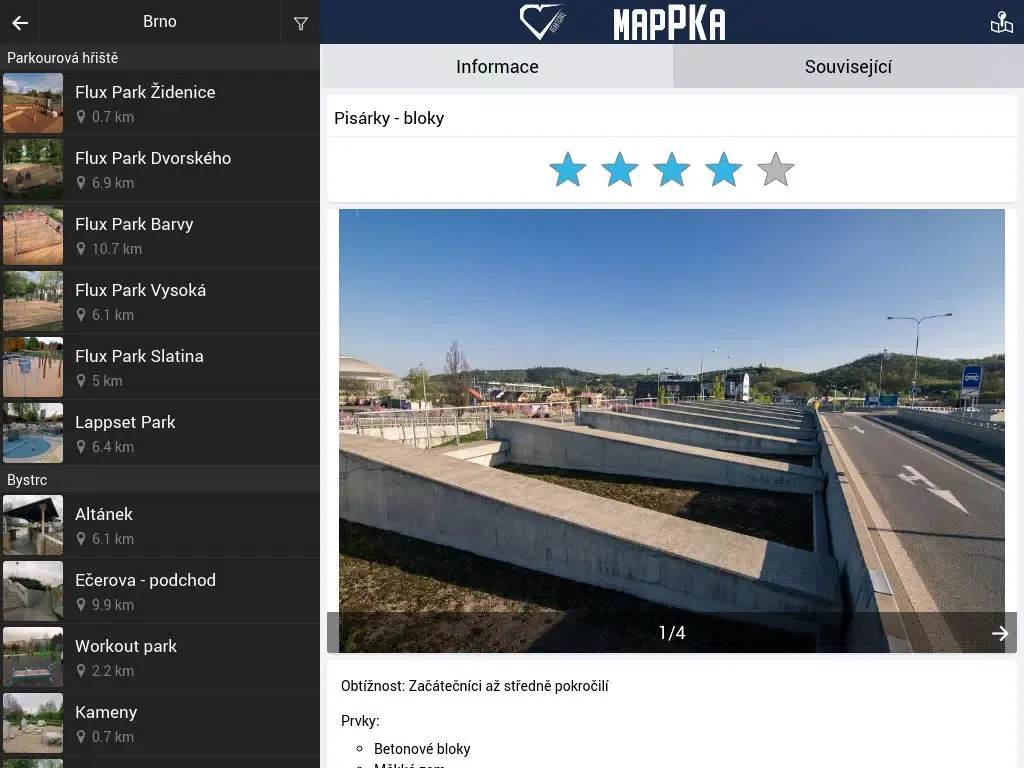Viewport: 1024px width, 768px height.
Task: Go back using the arrow icon
Action: tap(20, 23)
